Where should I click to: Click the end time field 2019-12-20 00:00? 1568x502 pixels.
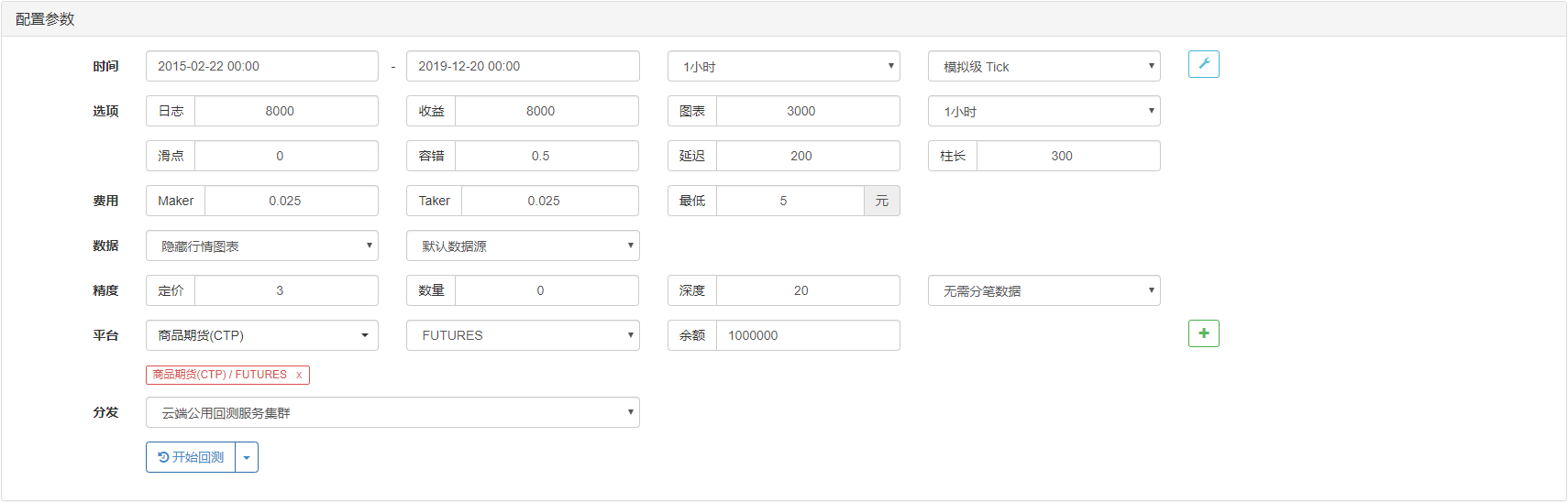523,66
